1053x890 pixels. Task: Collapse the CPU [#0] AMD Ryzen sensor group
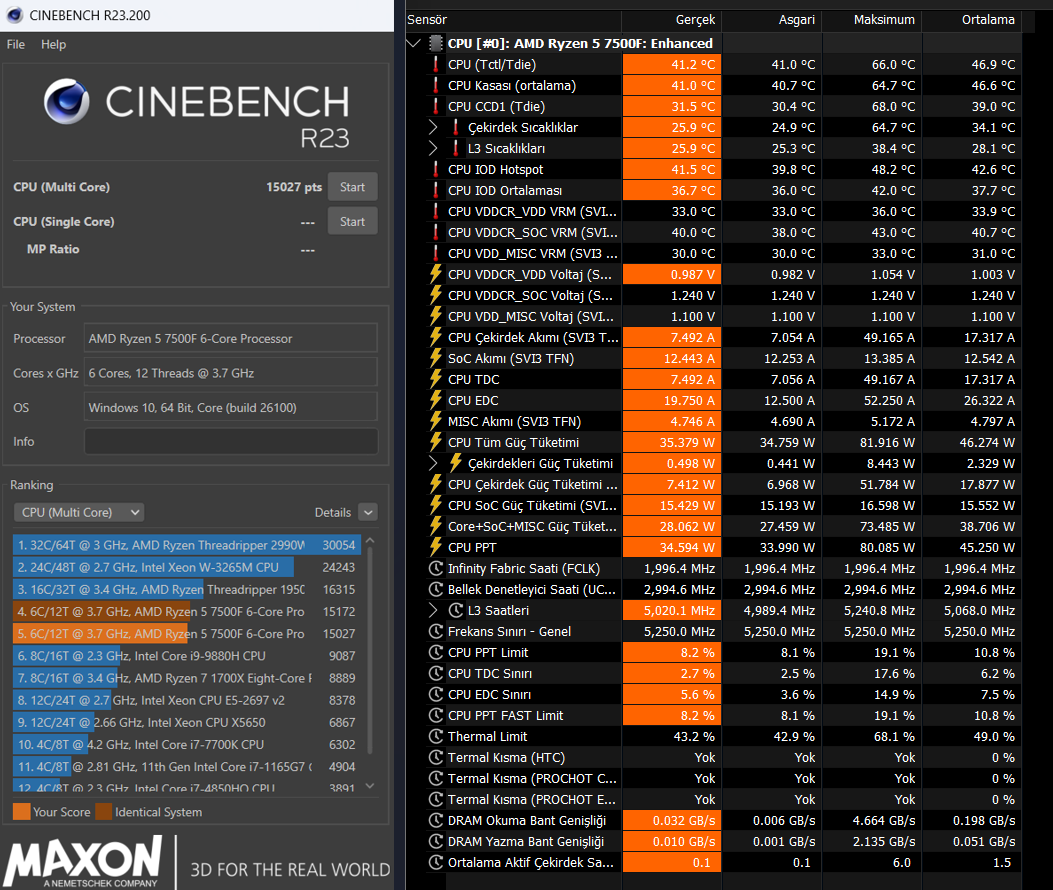414,44
